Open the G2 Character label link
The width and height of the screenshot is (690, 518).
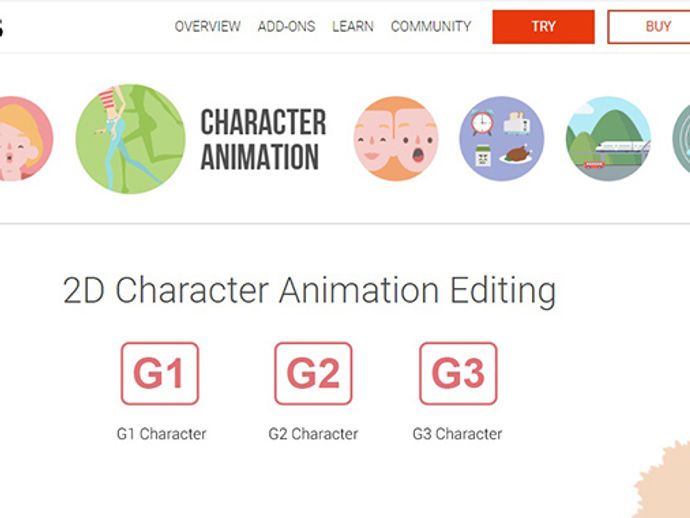pos(313,434)
